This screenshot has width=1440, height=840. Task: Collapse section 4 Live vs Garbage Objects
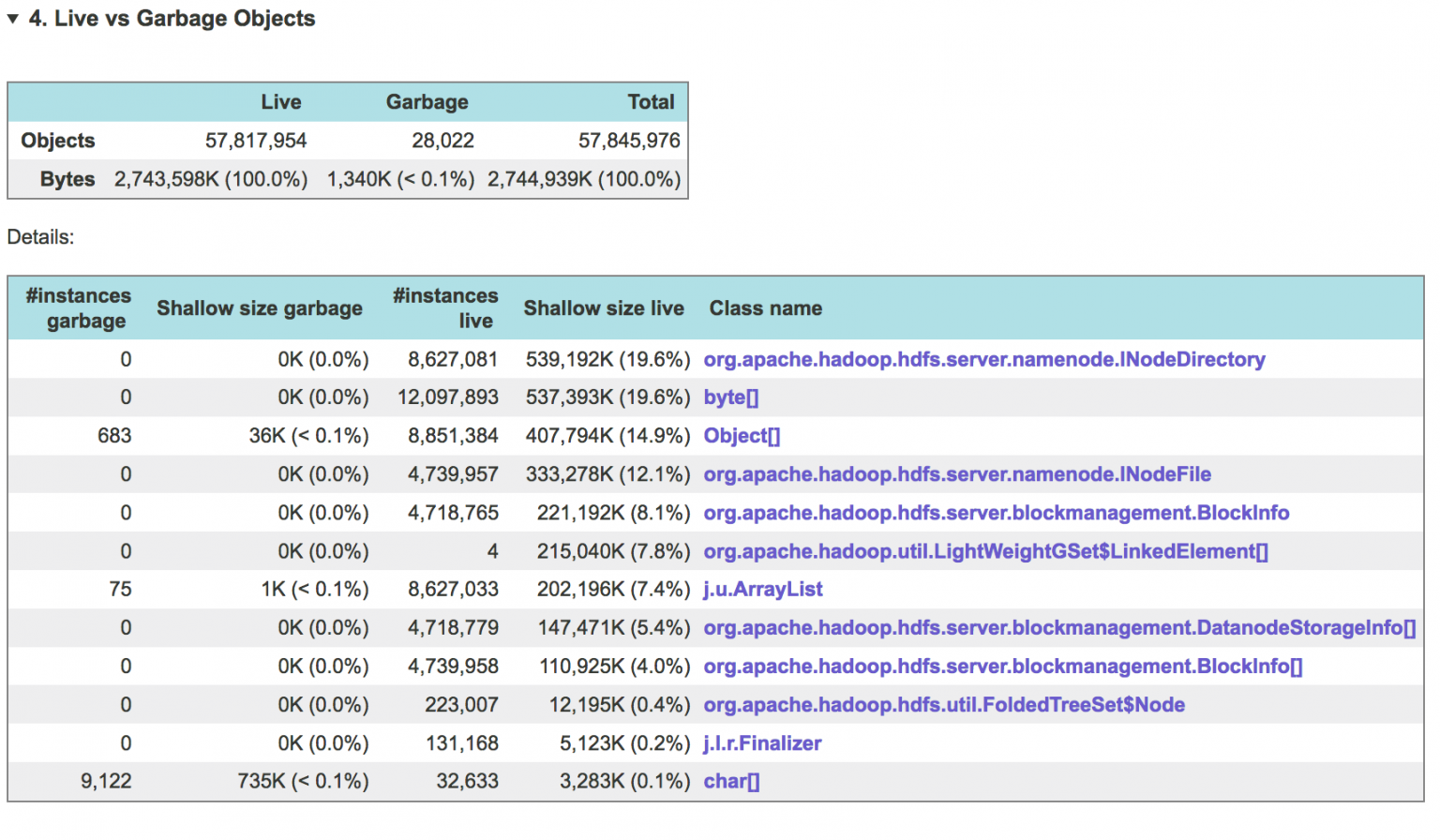coord(13,17)
